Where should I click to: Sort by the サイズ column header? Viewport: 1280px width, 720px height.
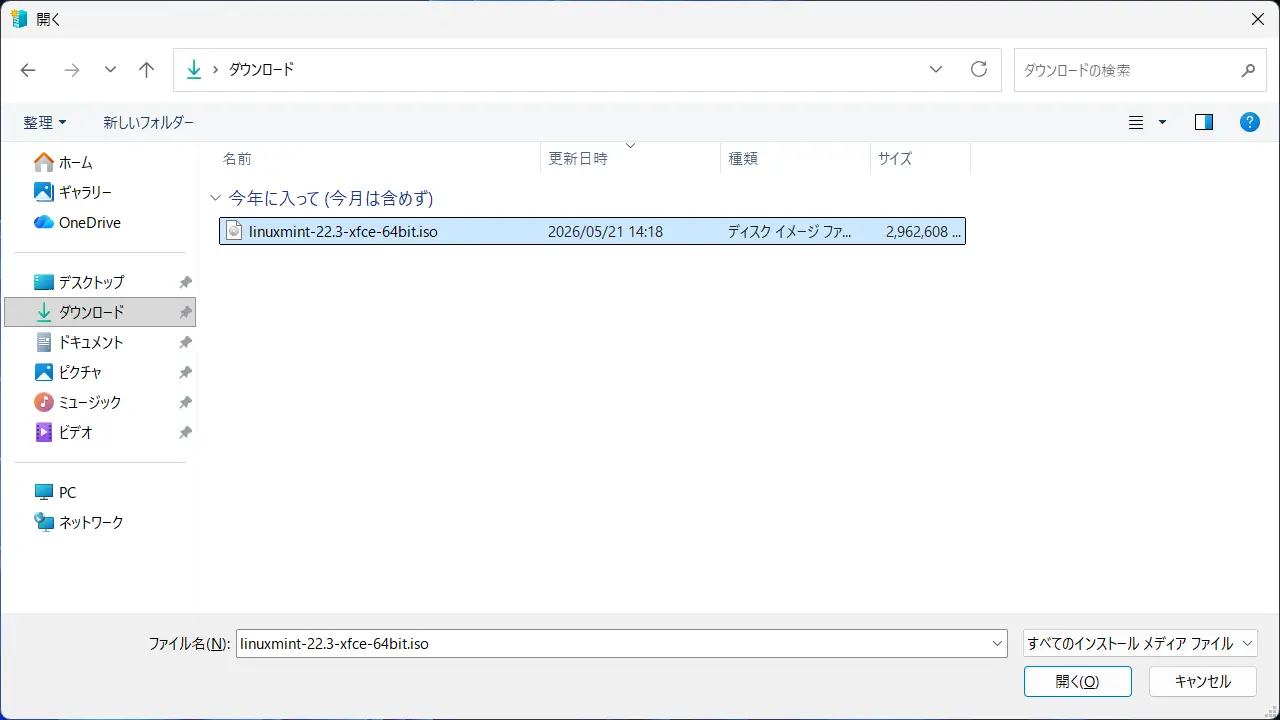click(x=920, y=158)
